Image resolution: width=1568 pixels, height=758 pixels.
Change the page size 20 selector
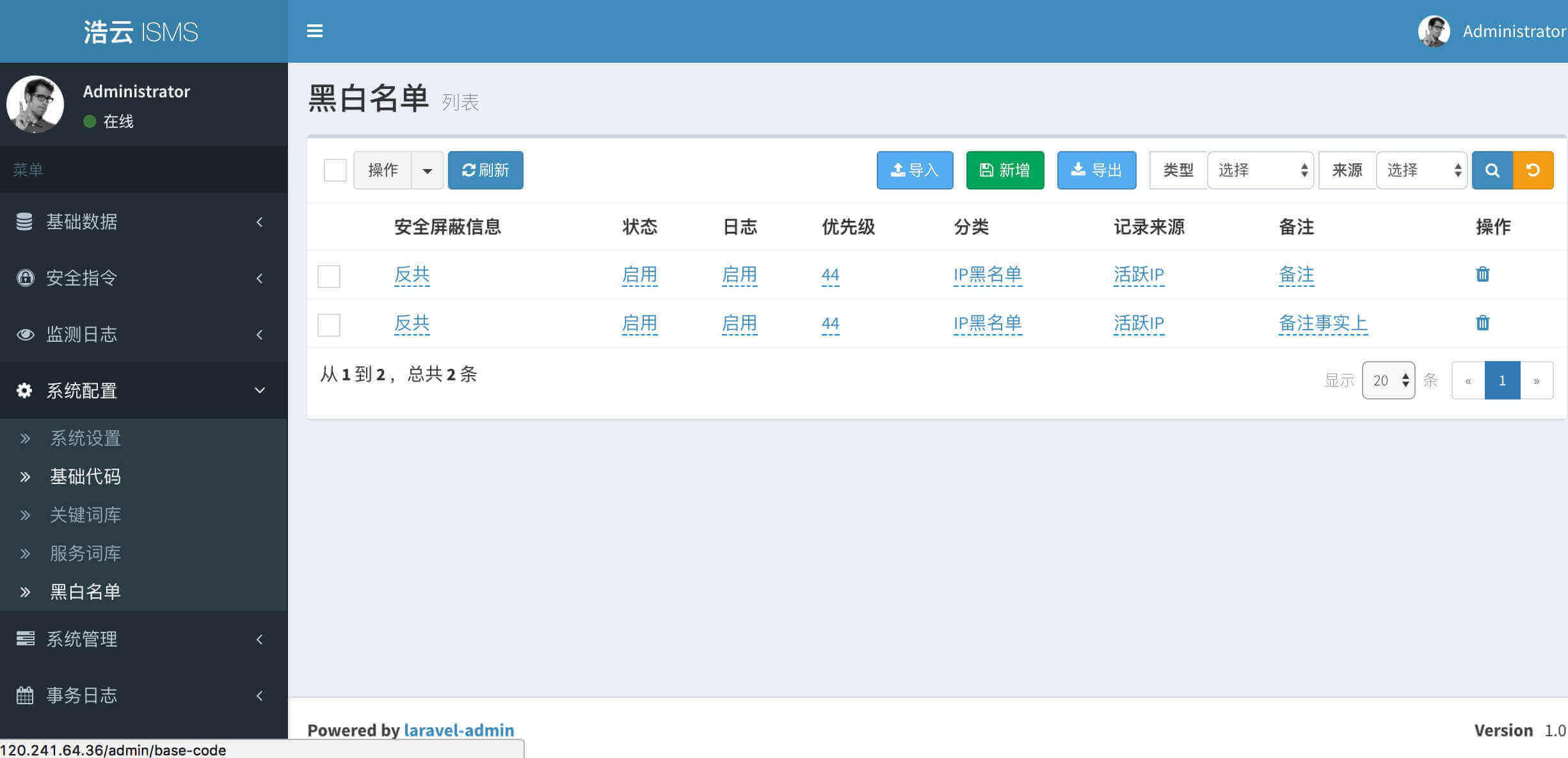[x=1388, y=380]
